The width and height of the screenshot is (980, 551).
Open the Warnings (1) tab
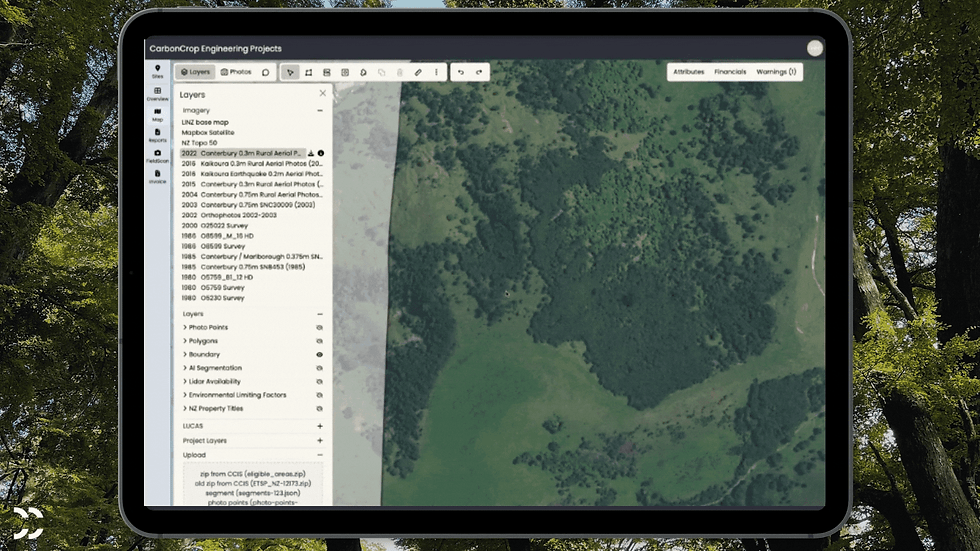(776, 72)
